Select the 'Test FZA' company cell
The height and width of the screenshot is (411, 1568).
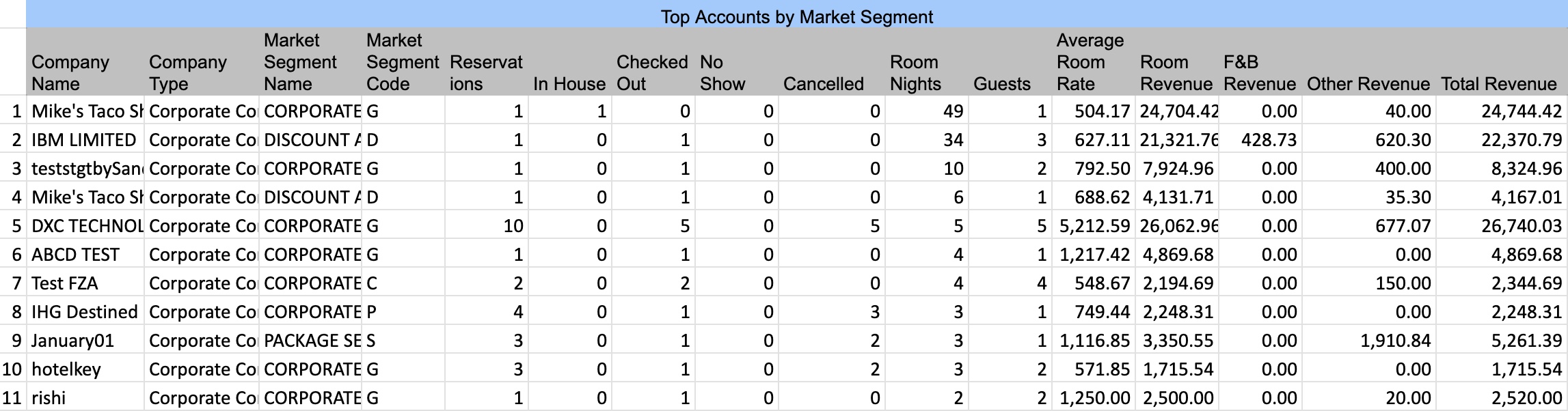65,283
